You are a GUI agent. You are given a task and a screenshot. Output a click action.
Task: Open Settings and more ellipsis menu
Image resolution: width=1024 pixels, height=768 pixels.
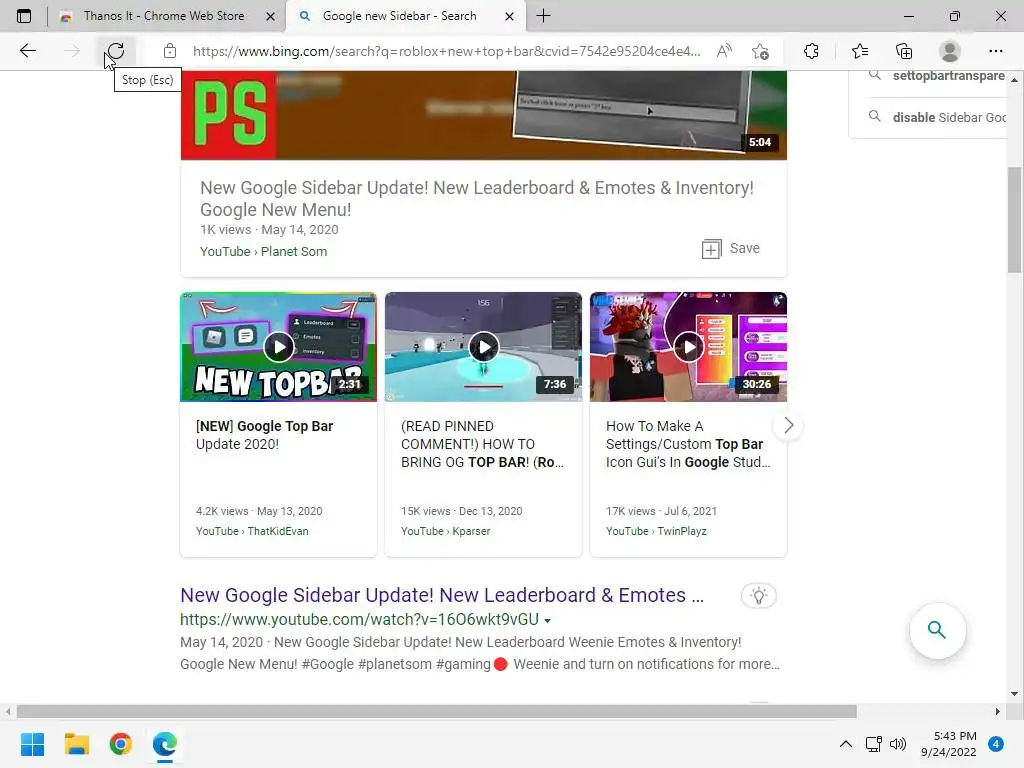[x=995, y=51]
